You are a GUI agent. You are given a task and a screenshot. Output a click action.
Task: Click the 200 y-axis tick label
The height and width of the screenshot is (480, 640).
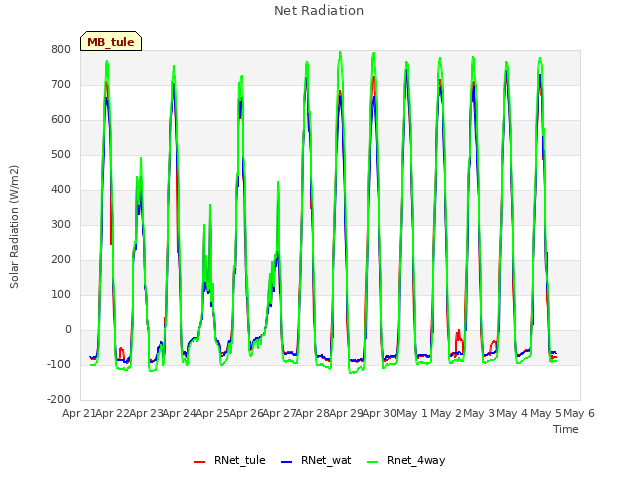[x=61, y=260]
